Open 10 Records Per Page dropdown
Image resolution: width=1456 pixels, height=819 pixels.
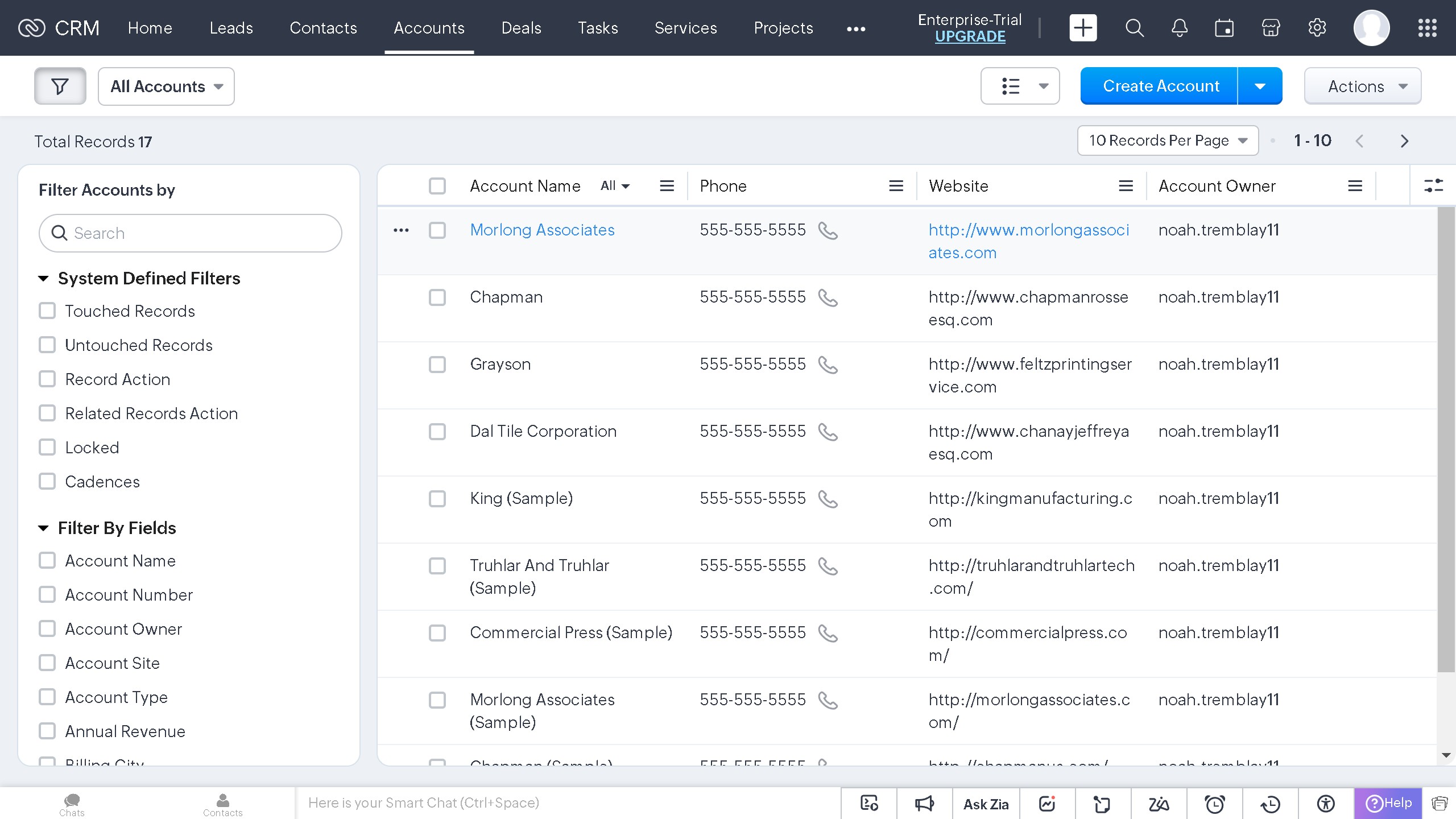point(1168,140)
